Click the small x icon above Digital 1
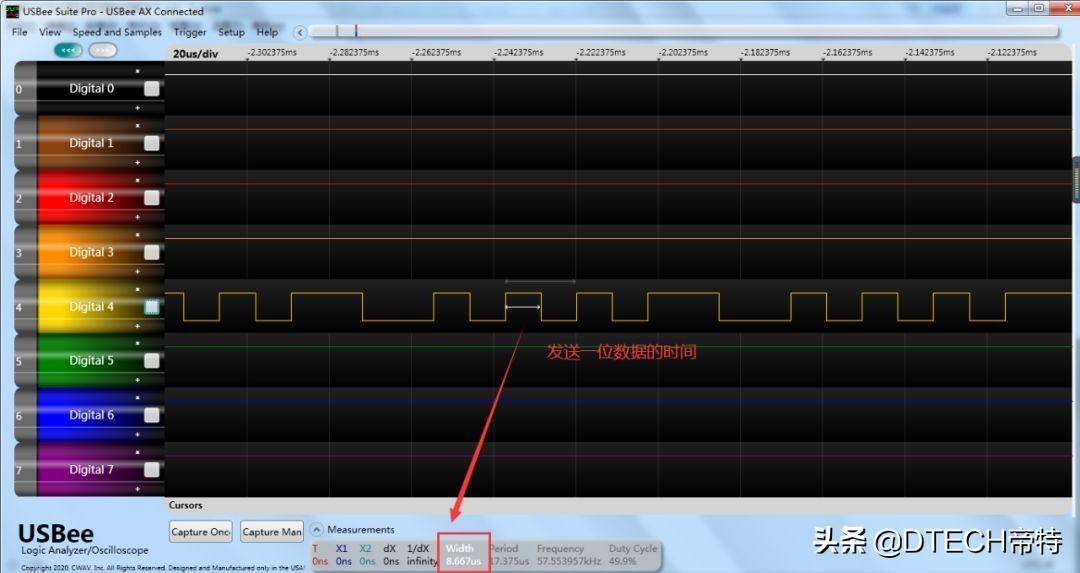1080x573 pixels. [137, 125]
